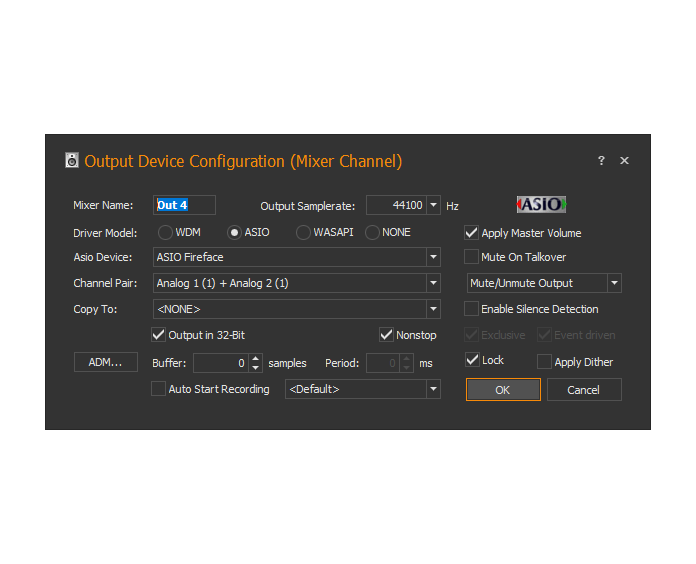This screenshot has width=696, height=564.
Task: Increase Buffer value with up arrow
Action: 256,359
